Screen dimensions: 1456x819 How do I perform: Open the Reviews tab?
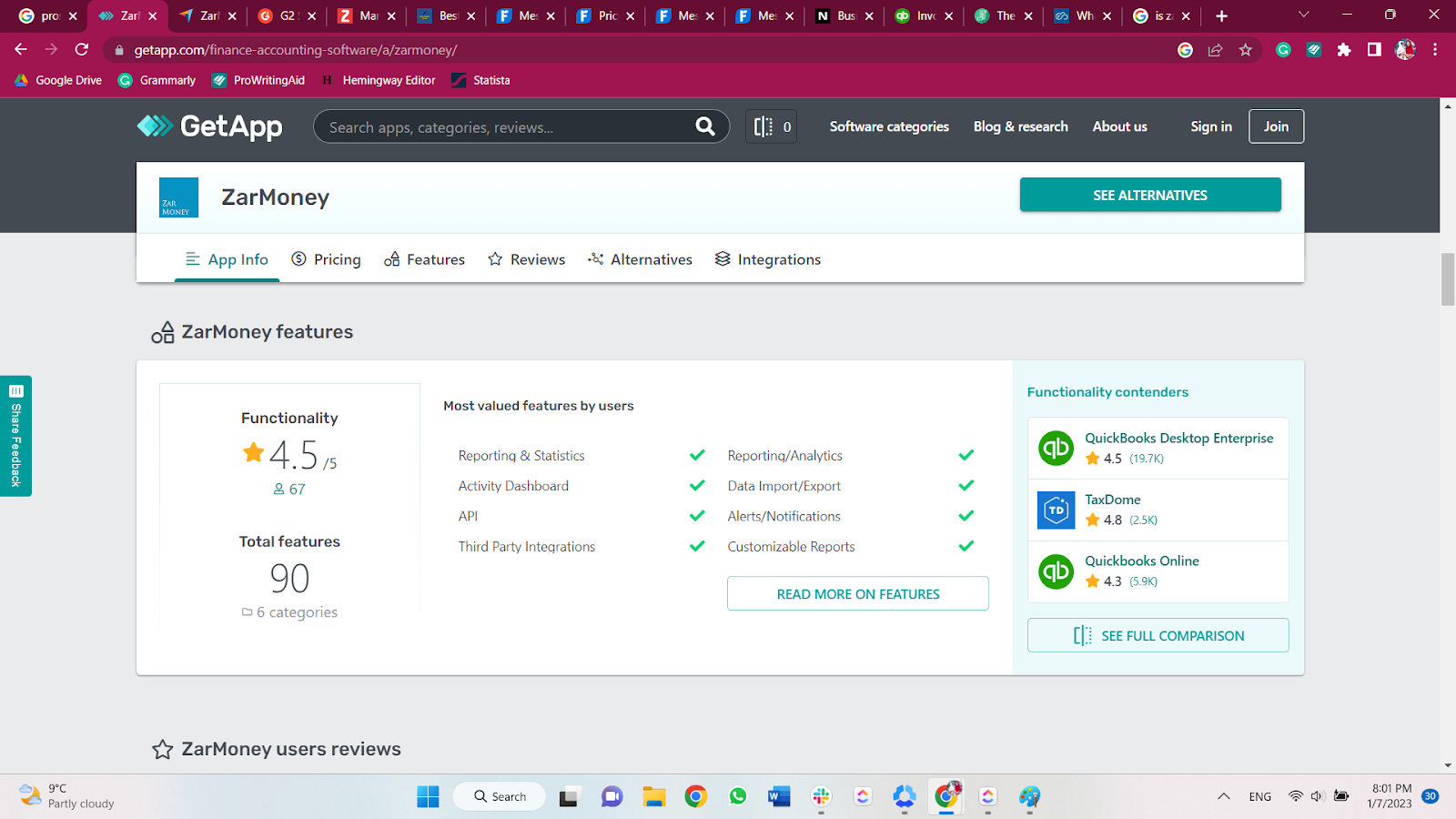[526, 259]
